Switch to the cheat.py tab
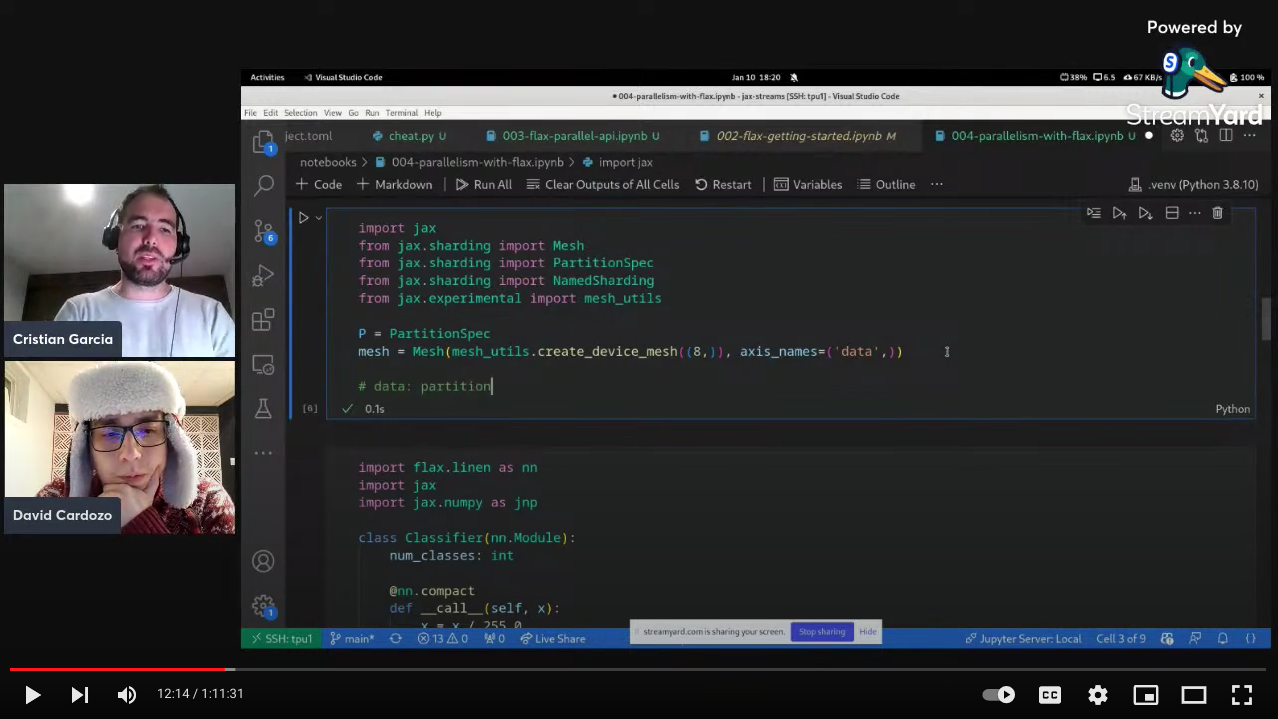This screenshot has width=1278, height=719. tap(408, 136)
